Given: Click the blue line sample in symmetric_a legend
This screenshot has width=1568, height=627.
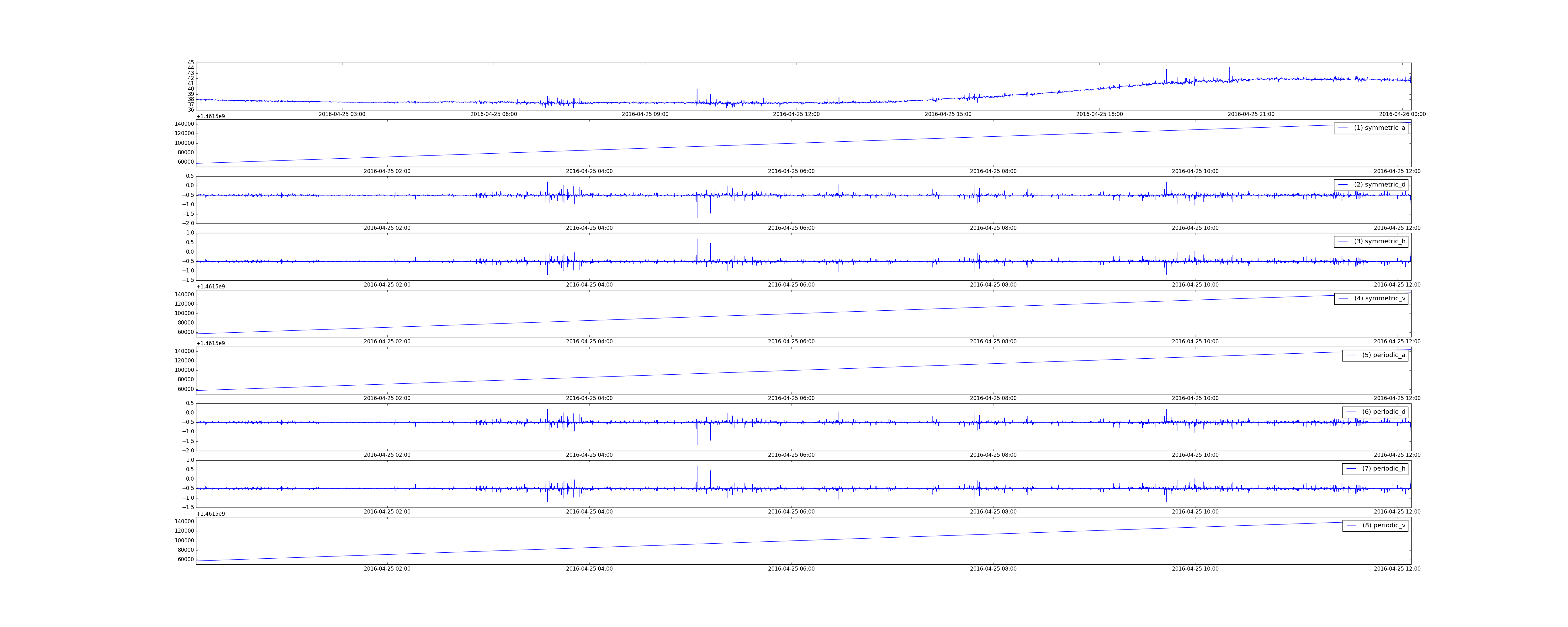Looking at the screenshot, I should click(1343, 128).
